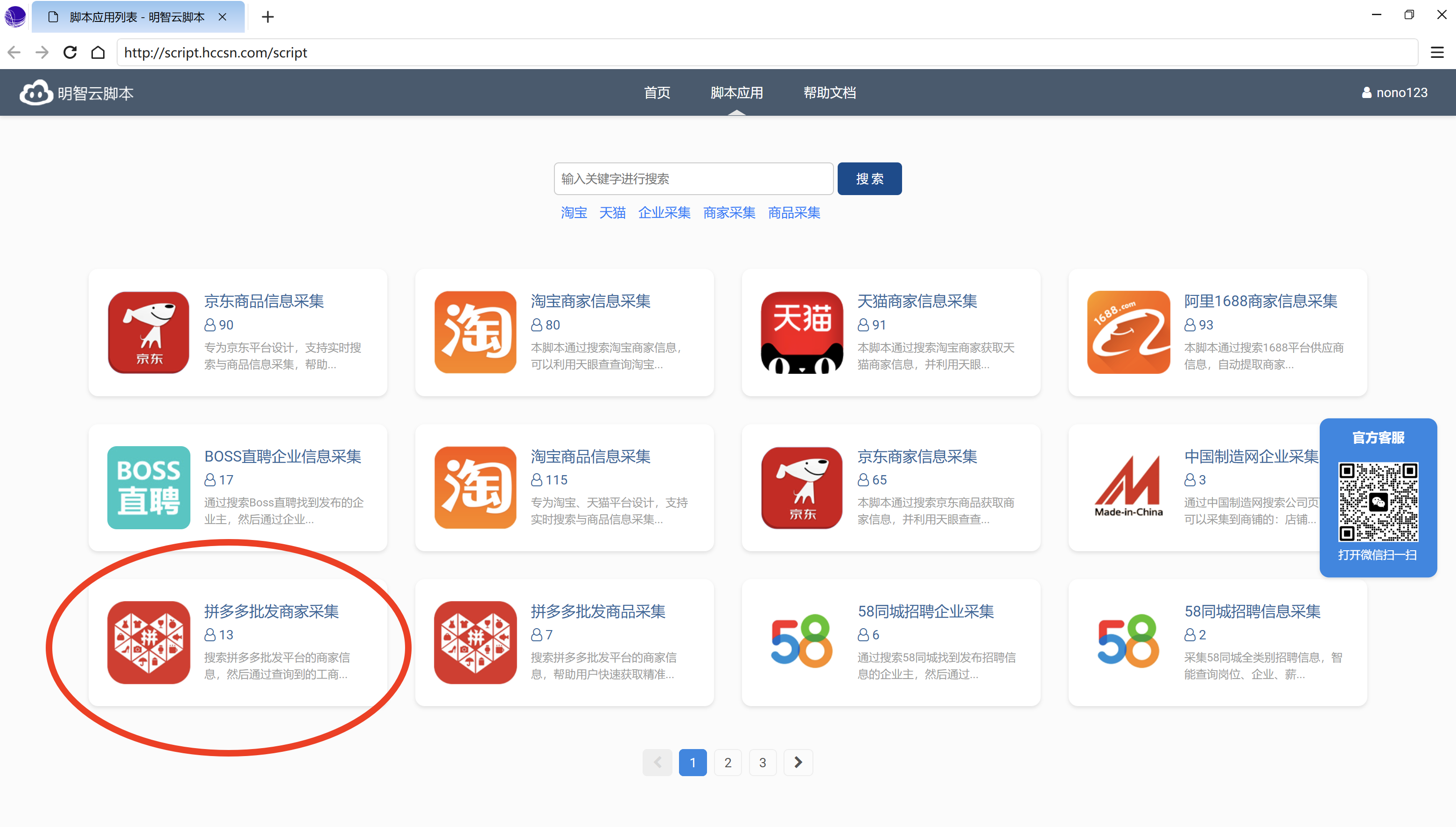This screenshot has width=1456, height=827.
Task: Click the previous page chevron
Action: 657,762
